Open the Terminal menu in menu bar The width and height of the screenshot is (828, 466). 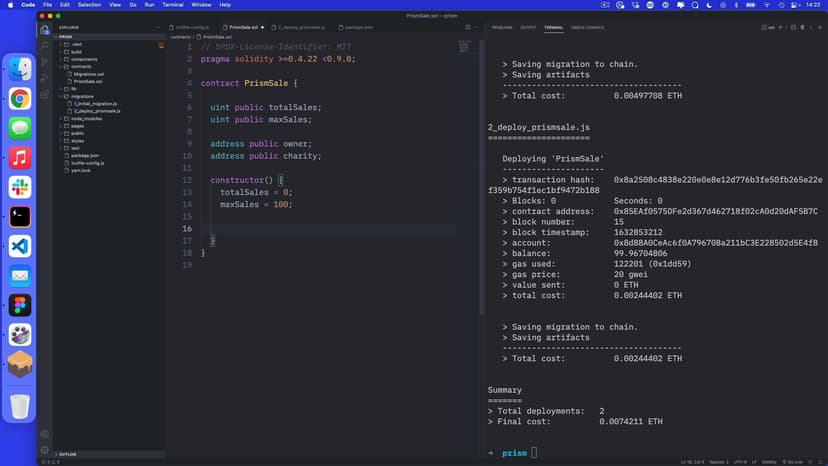(x=173, y=5)
